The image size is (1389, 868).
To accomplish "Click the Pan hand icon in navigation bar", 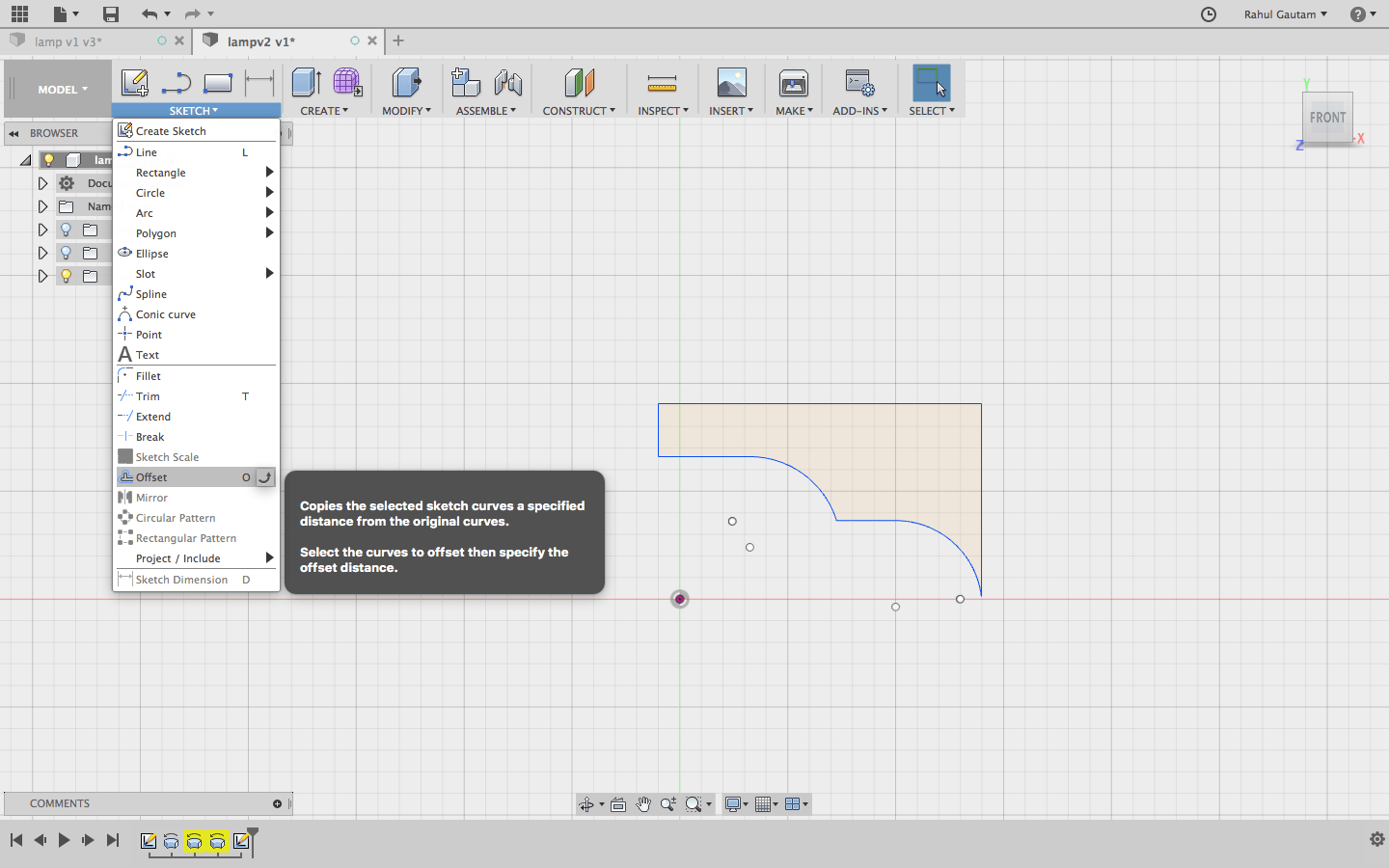I will pyautogui.click(x=643, y=804).
